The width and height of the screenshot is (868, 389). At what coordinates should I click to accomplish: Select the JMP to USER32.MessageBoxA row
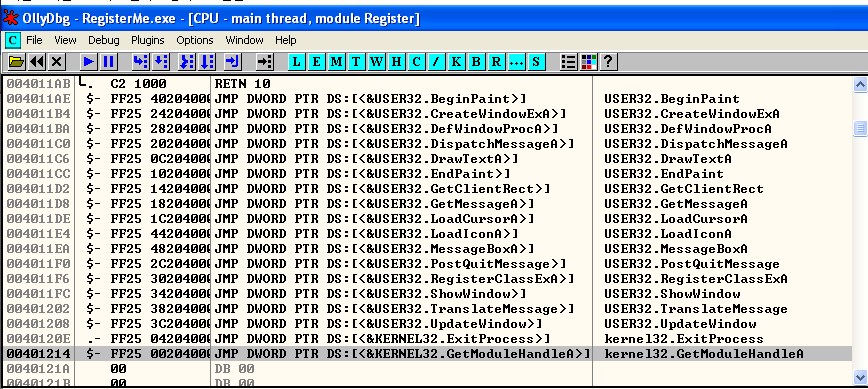coord(427,248)
